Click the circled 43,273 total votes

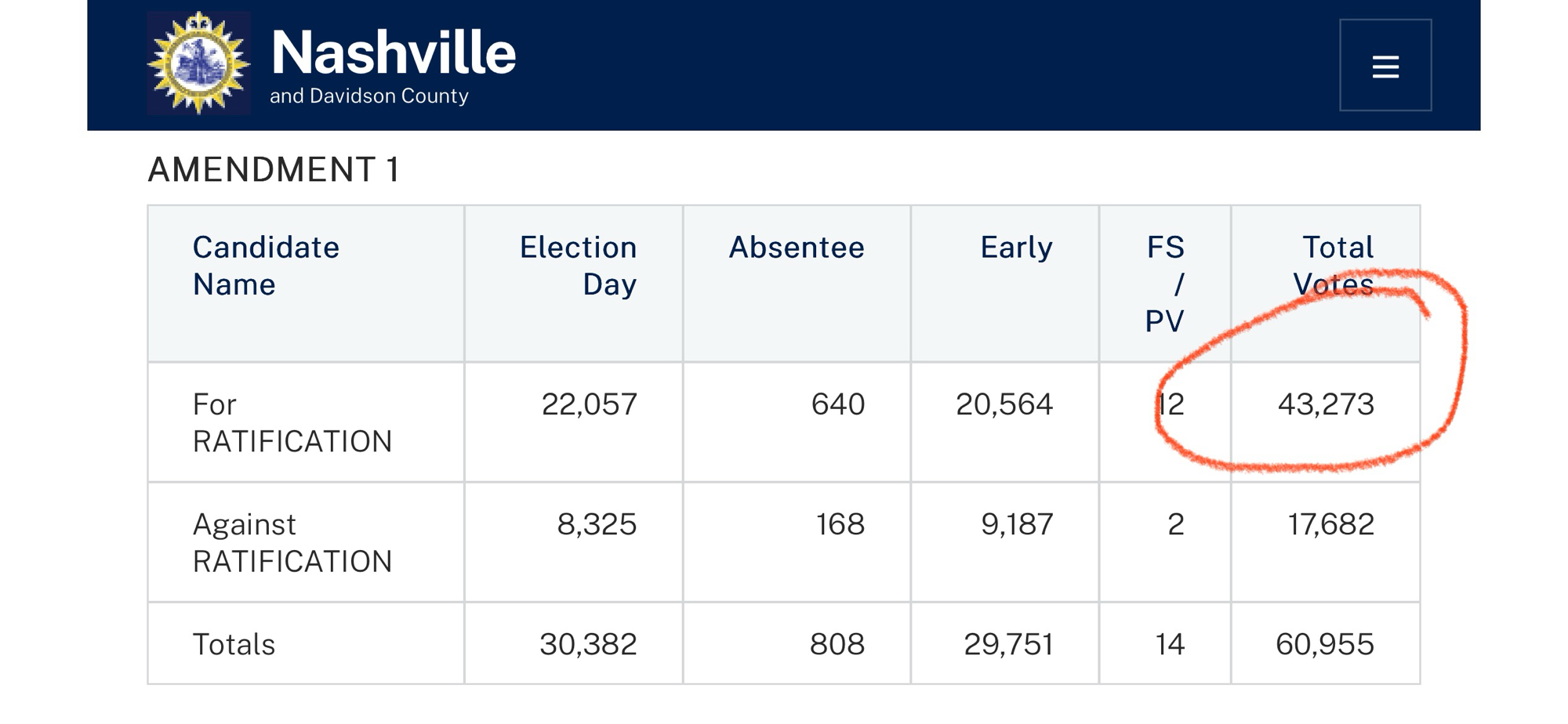[1326, 404]
